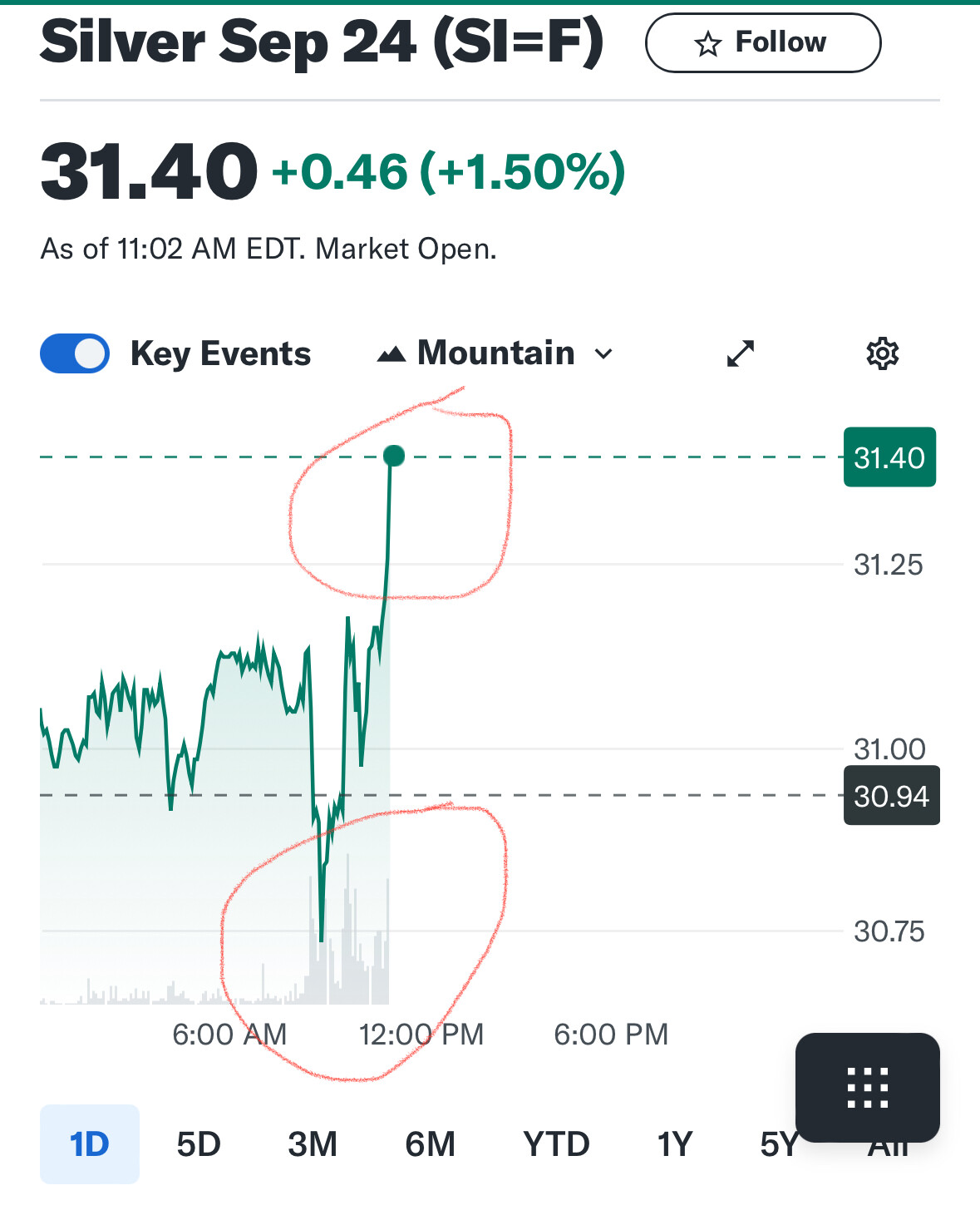Click the chevron next to Mountain
This screenshot has height=1220, width=980.
pyautogui.click(x=603, y=354)
